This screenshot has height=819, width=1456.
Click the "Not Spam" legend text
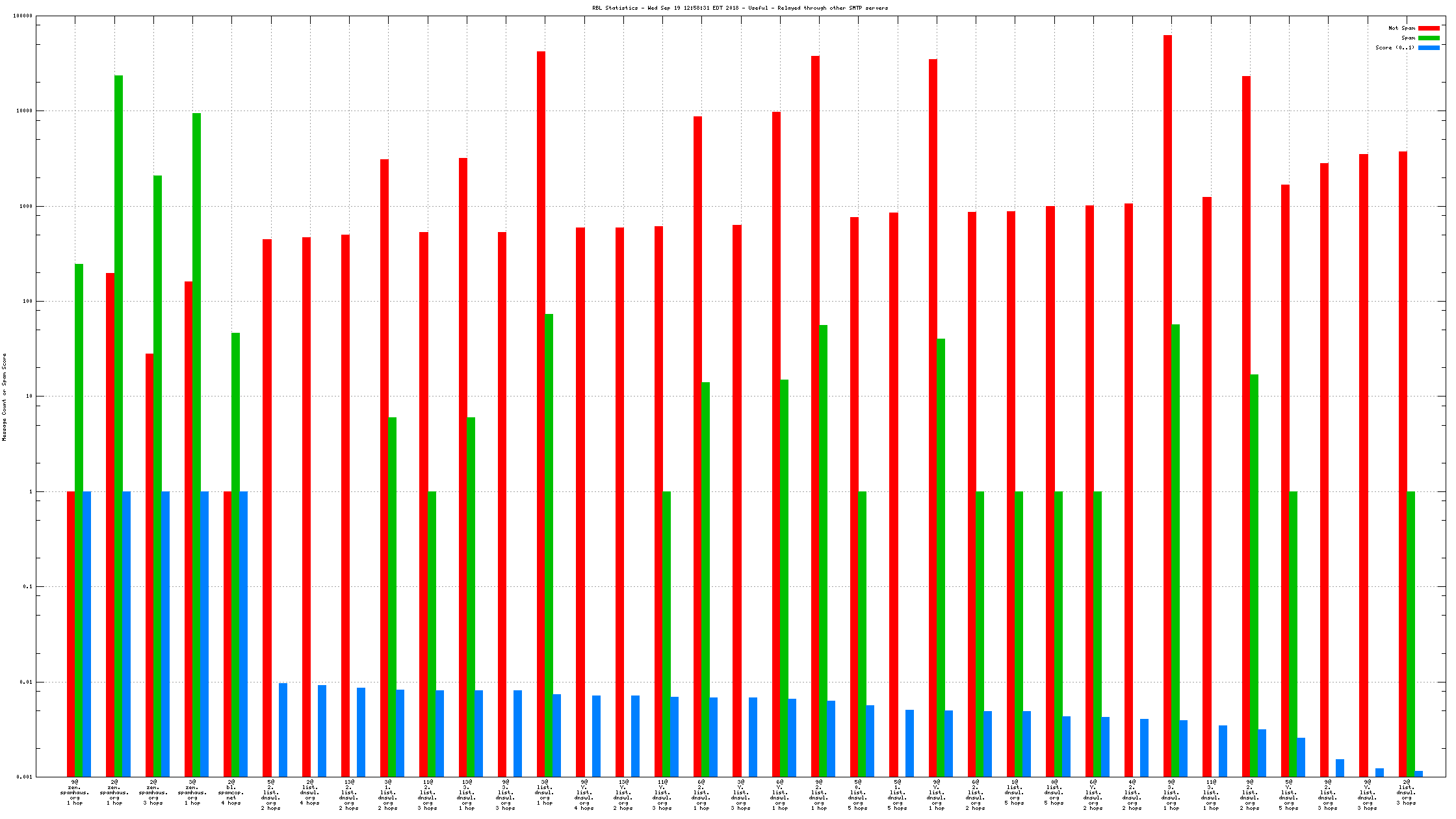(1401, 29)
